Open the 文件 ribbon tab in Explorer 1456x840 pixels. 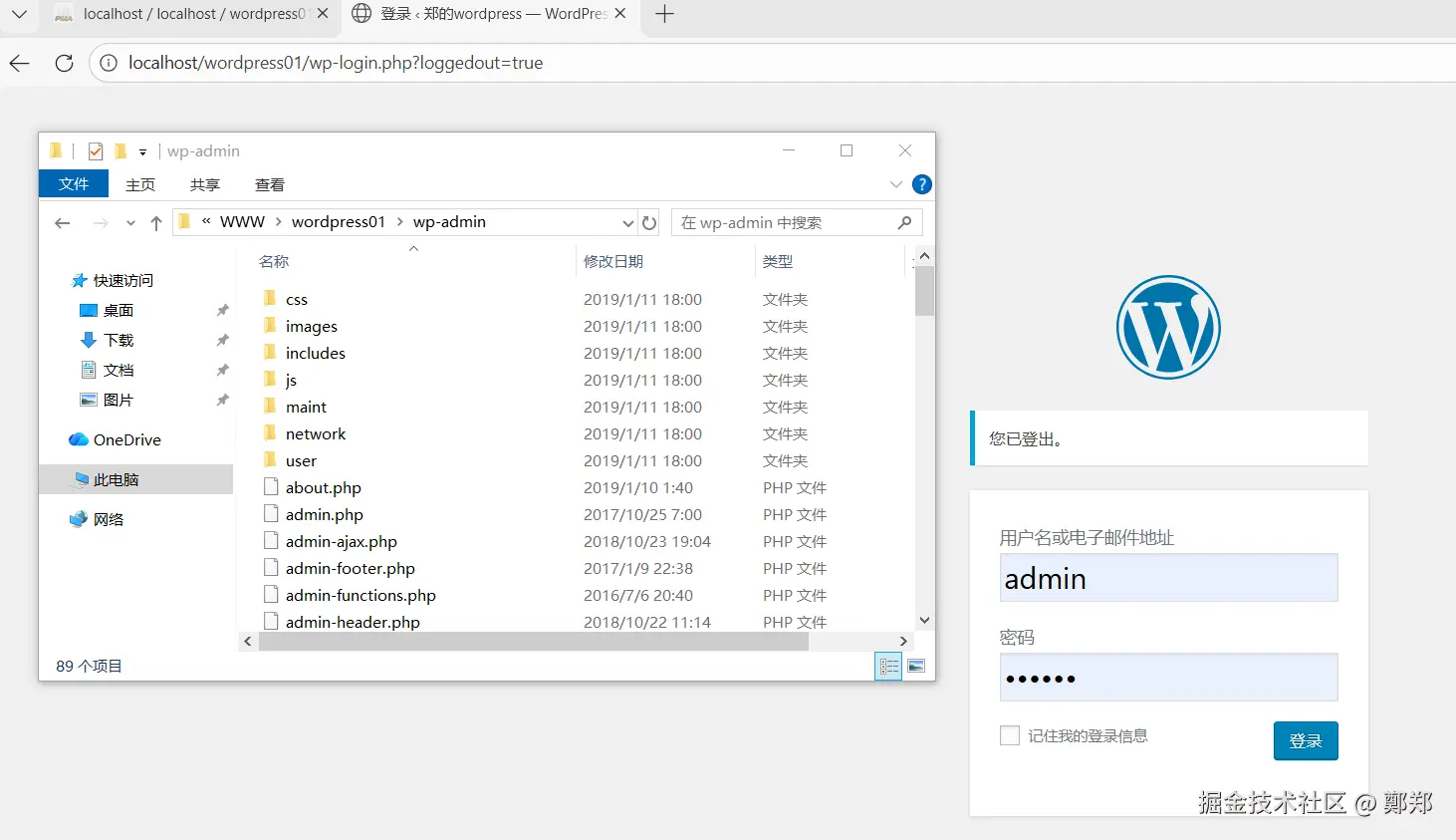coord(74,184)
